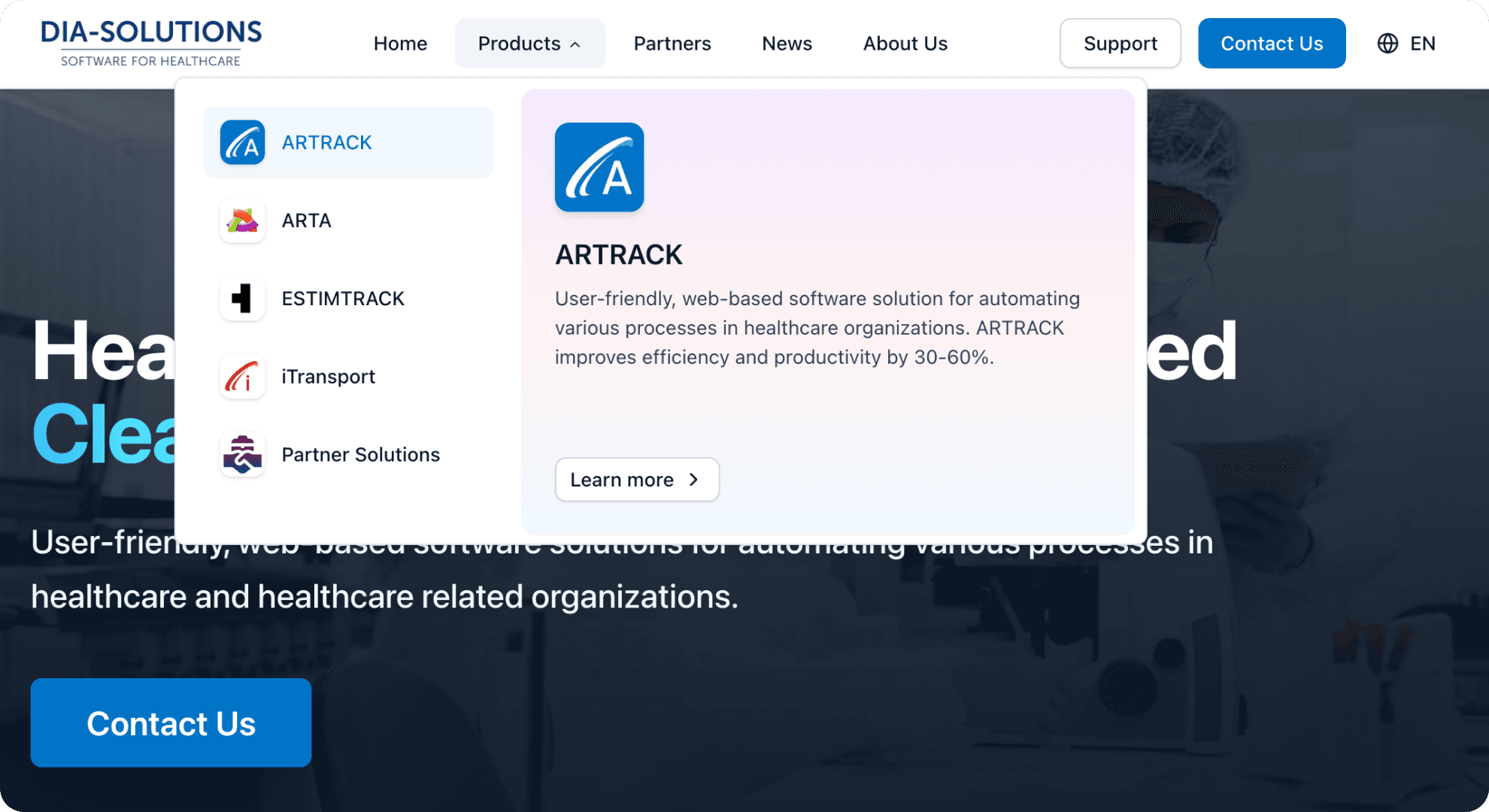Image resolution: width=1489 pixels, height=812 pixels.
Task: Select ESTIMTRACK from the products menu
Action: click(x=342, y=298)
